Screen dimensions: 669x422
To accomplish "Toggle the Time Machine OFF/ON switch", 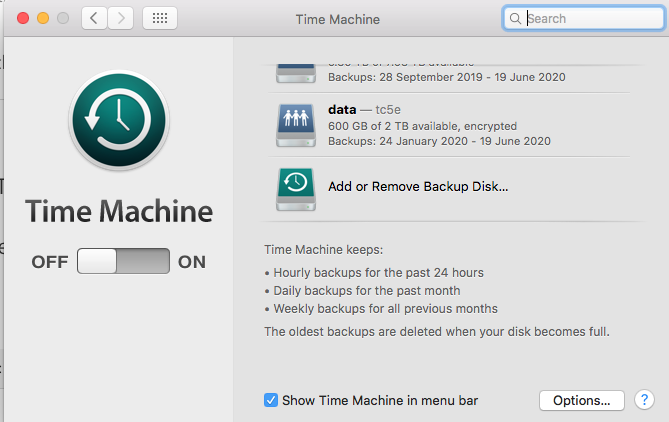I will click(124, 262).
